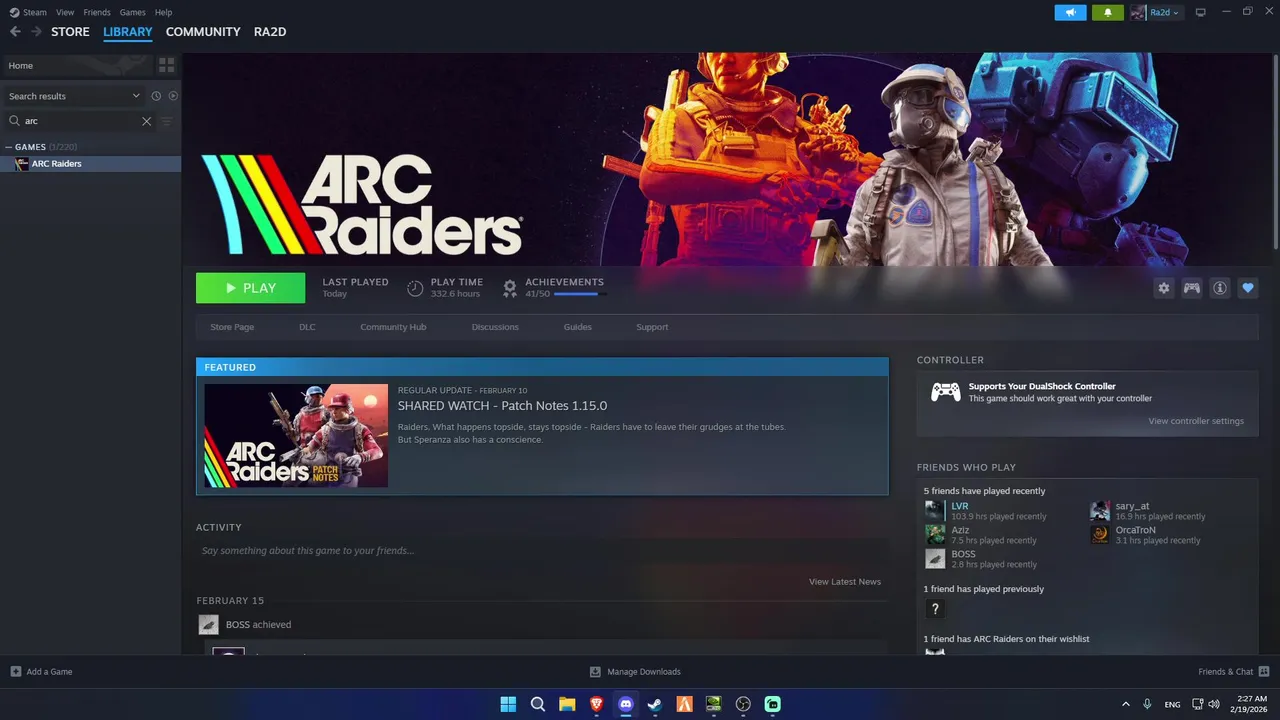
Task: Open sary_at friend avatar
Action: [1100, 510]
